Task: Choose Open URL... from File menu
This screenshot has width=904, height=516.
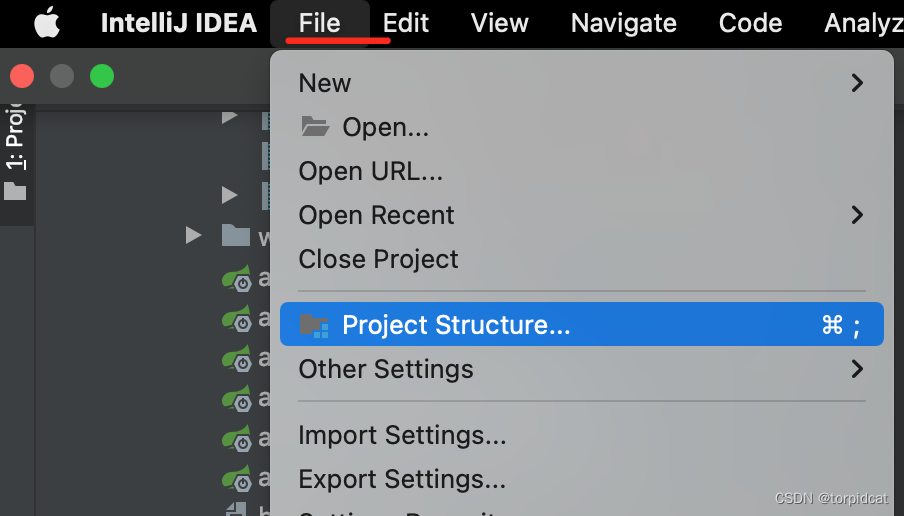Action: [370, 171]
